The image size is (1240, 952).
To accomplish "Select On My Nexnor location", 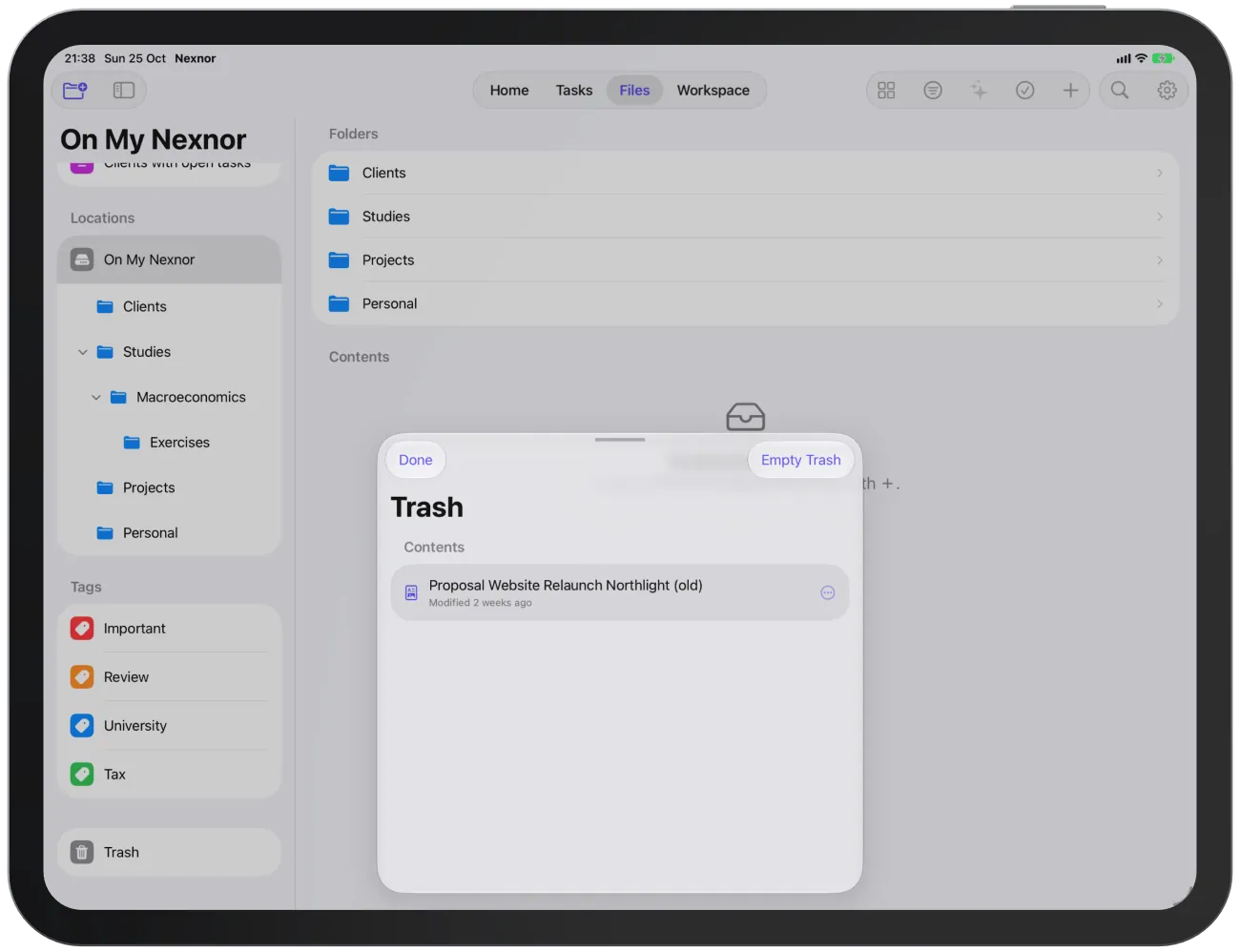I will click(x=170, y=259).
